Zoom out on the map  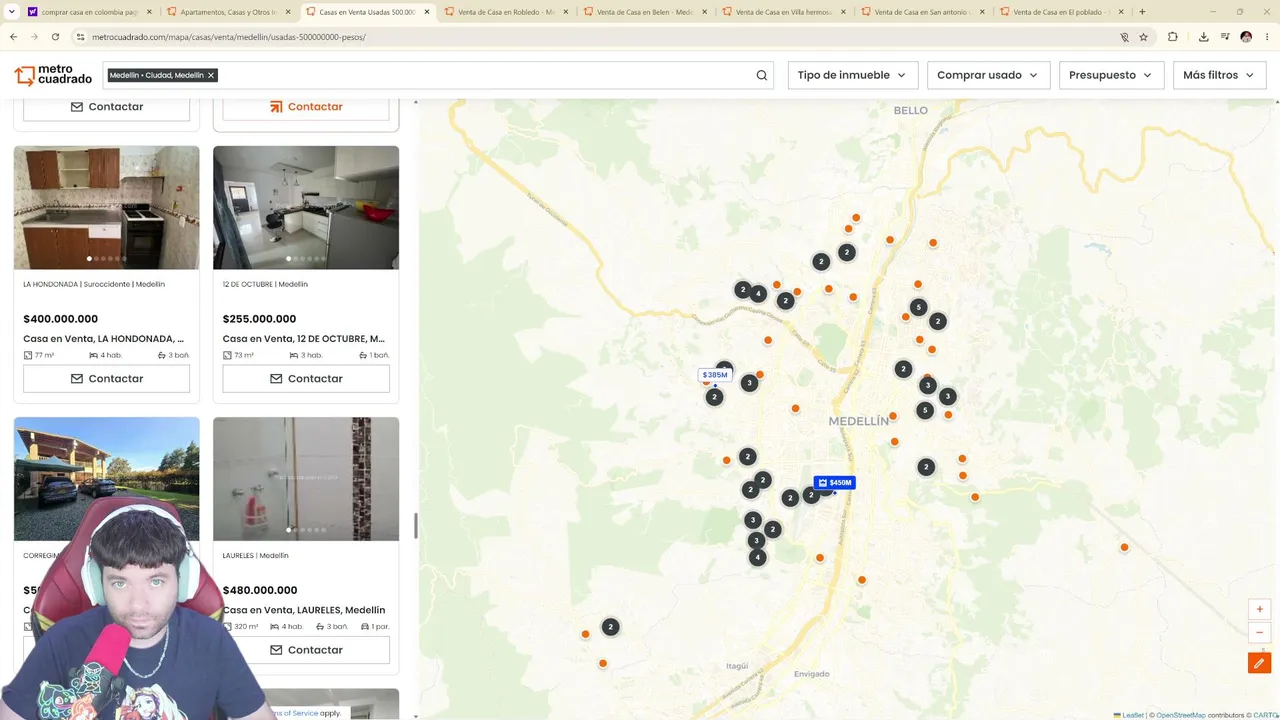pos(1259,632)
